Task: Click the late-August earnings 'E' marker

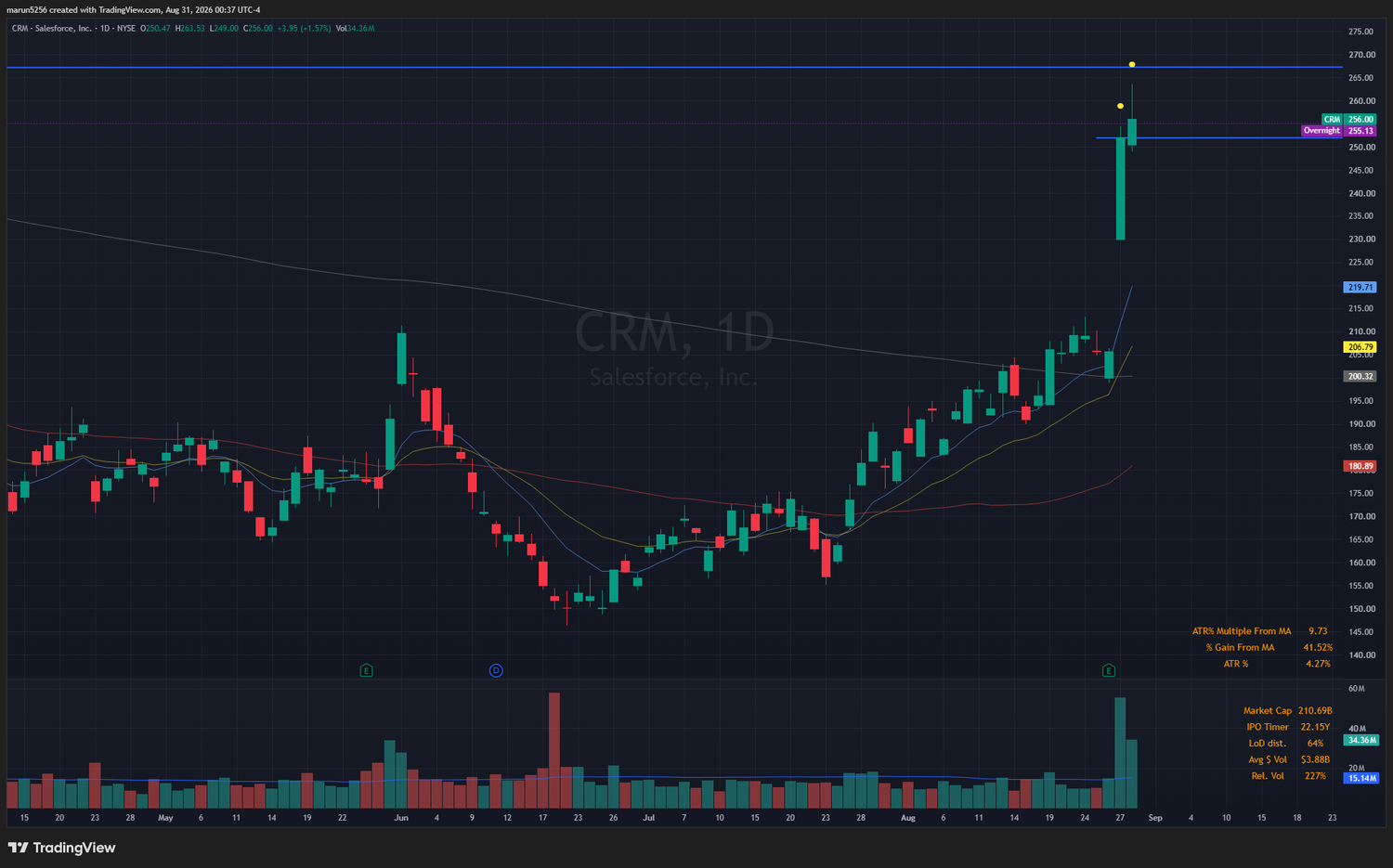Action: point(1109,670)
